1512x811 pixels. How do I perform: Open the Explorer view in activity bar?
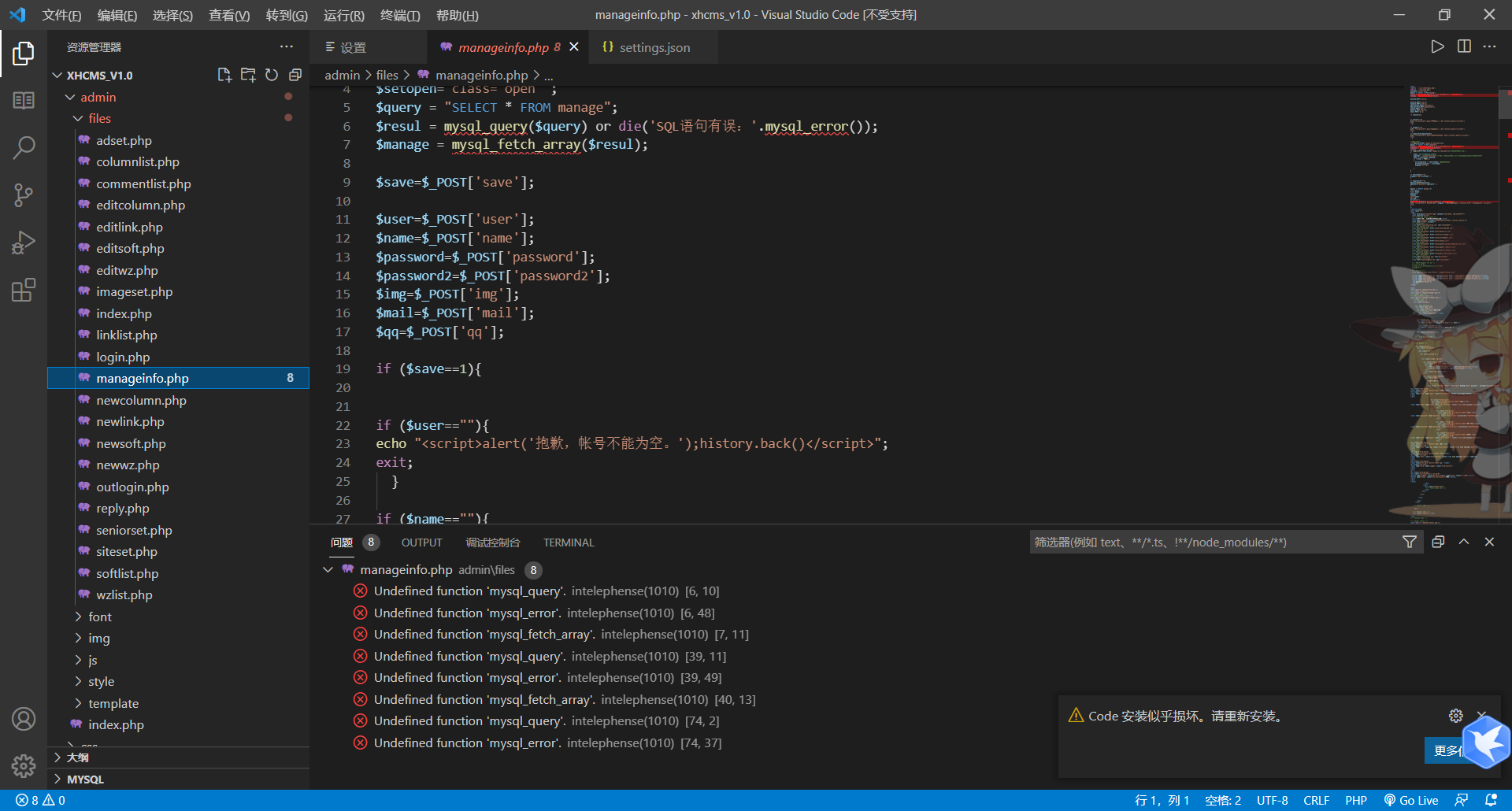coord(24,54)
